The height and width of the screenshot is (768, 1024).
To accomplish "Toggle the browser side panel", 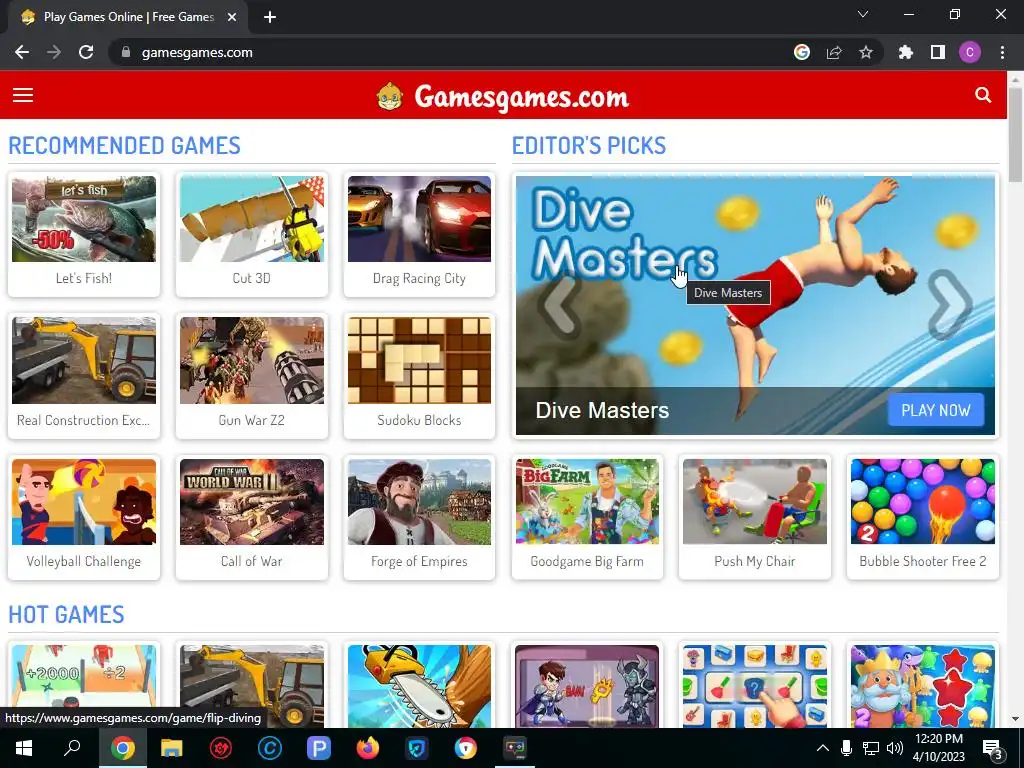I will [x=938, y=52].
